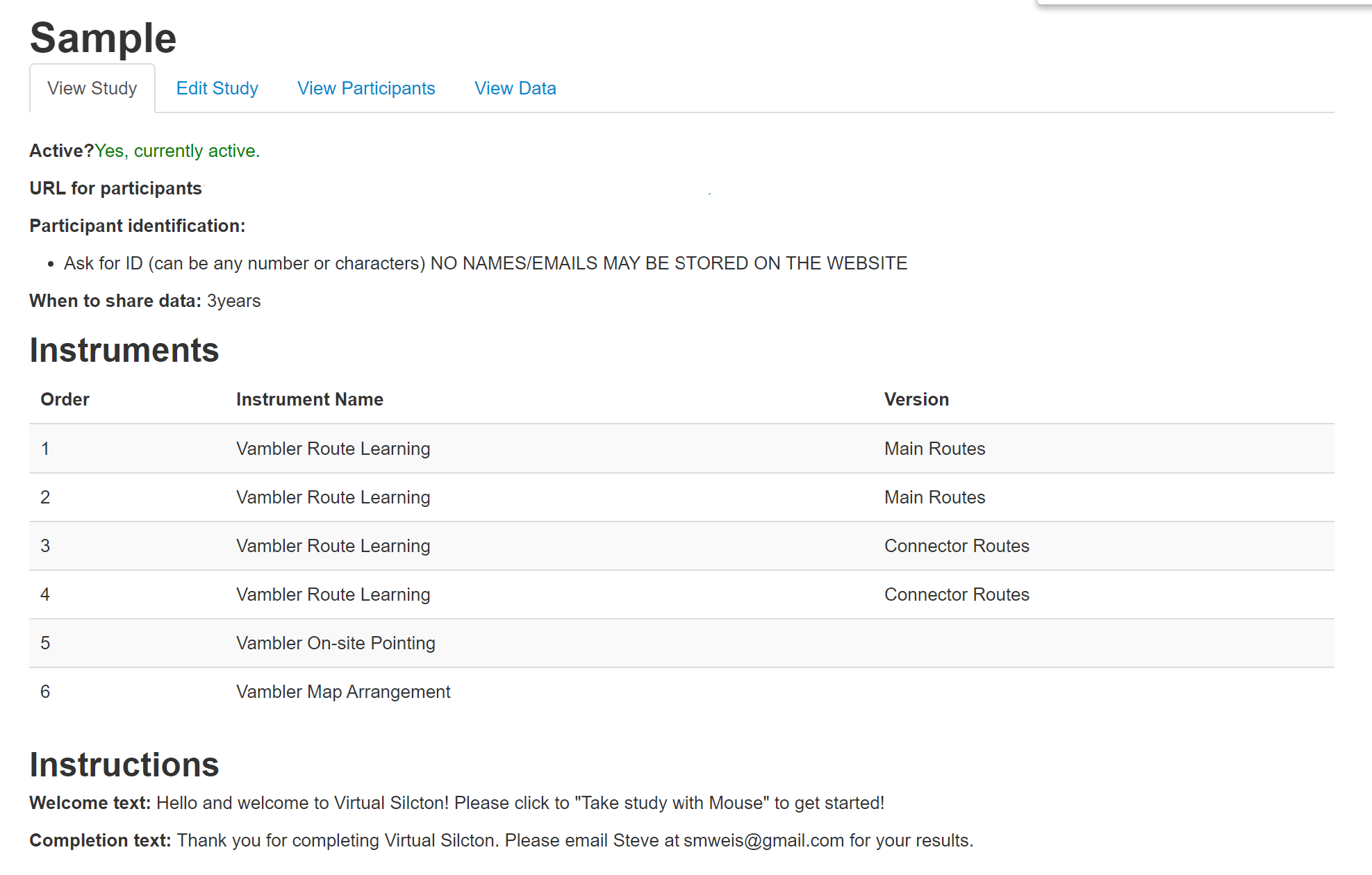Click the Order column header

pos(65,399)
